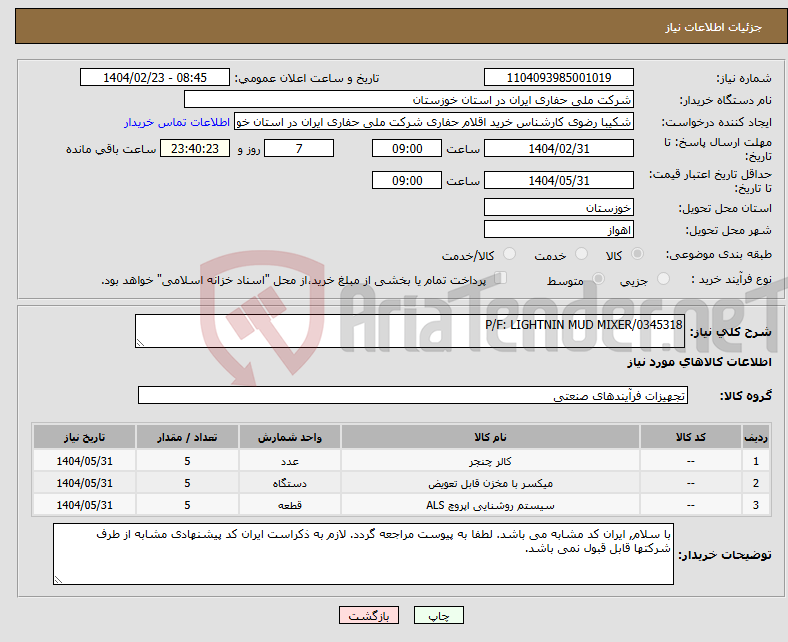Image resolution: width=788 pixels, height=642 pixels.
Task: Click the کد کالا column header
Action: point(691,437)
